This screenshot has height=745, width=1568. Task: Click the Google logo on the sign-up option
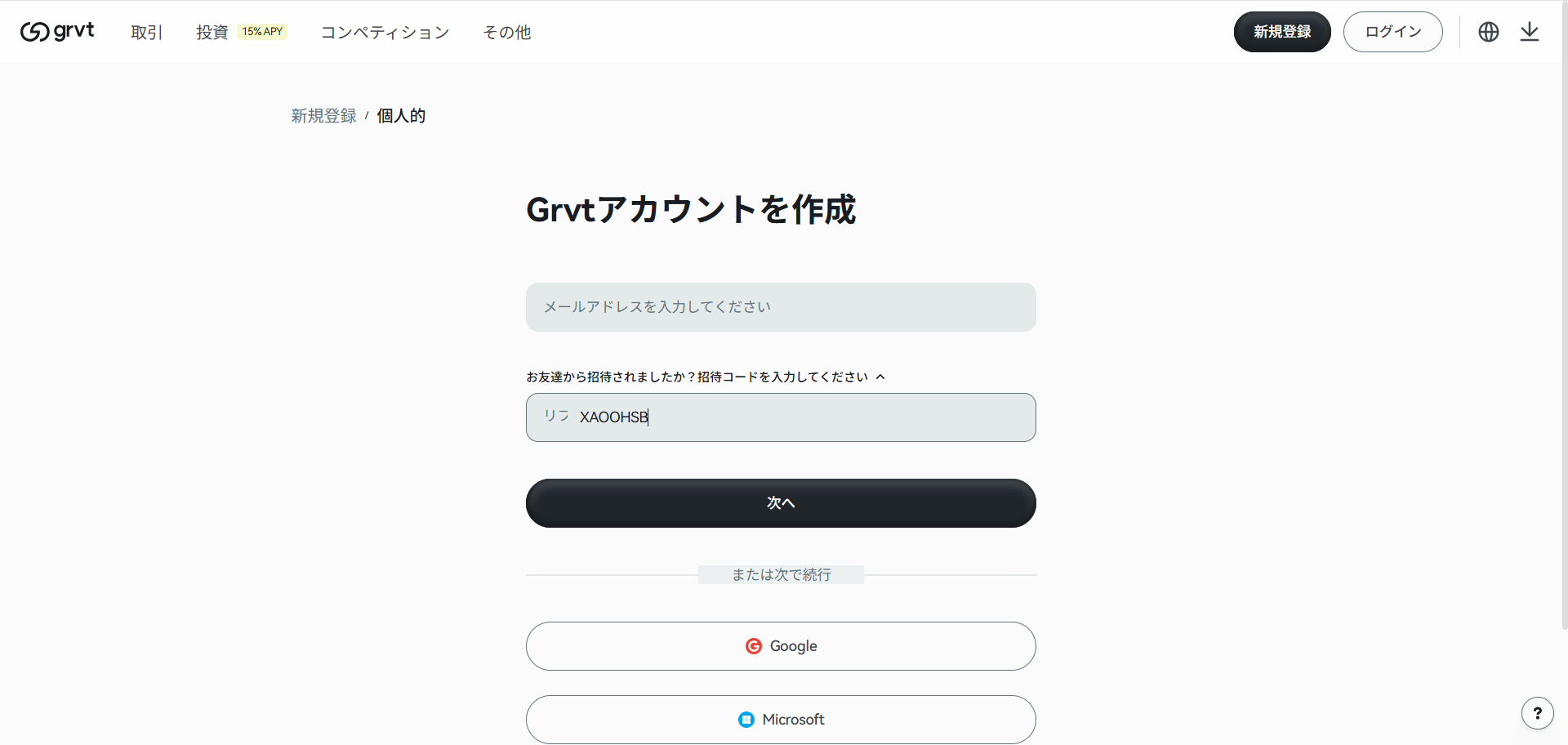coord(754,645)
